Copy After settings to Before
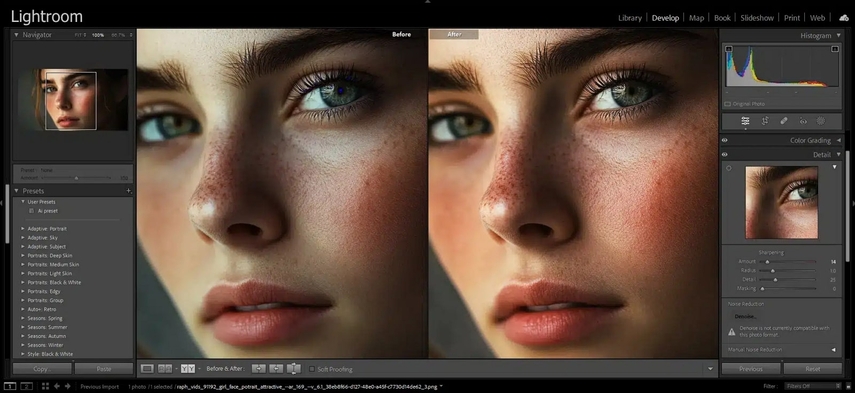Viewport: 855px width, 393px height. 276,369
